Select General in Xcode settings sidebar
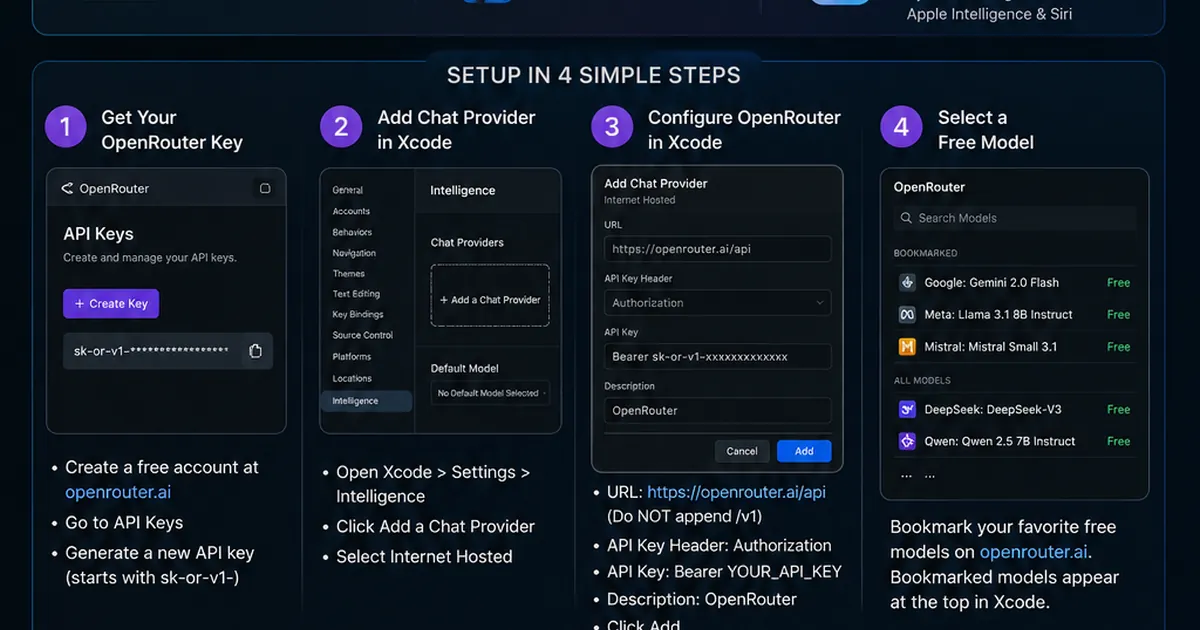The width and height of the screenshot is (1200, 630). (348, 190)
